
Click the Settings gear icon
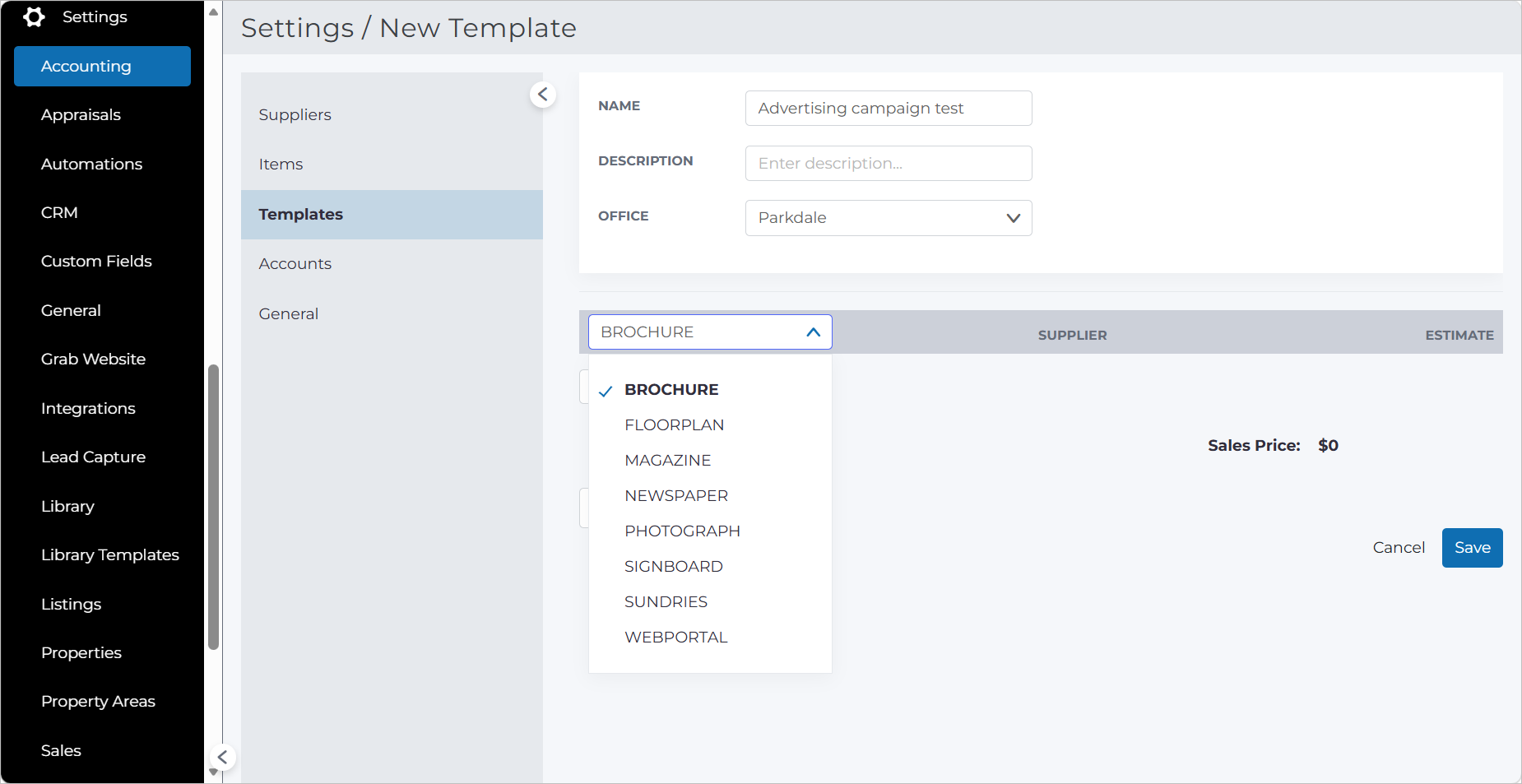tap(34, 16)
